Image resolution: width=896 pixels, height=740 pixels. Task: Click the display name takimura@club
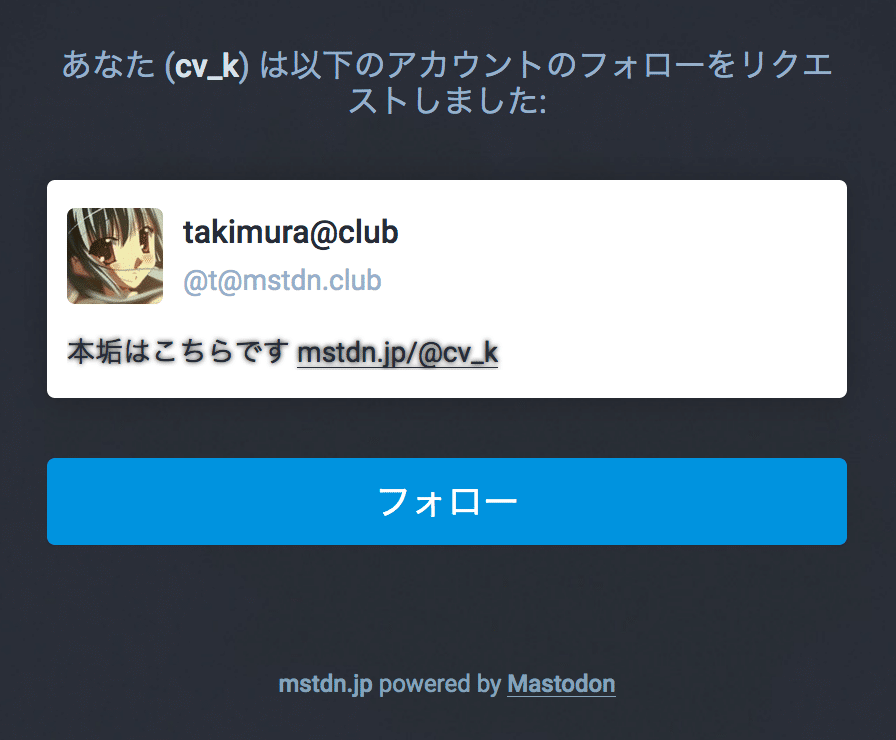(x=290, y=232)
